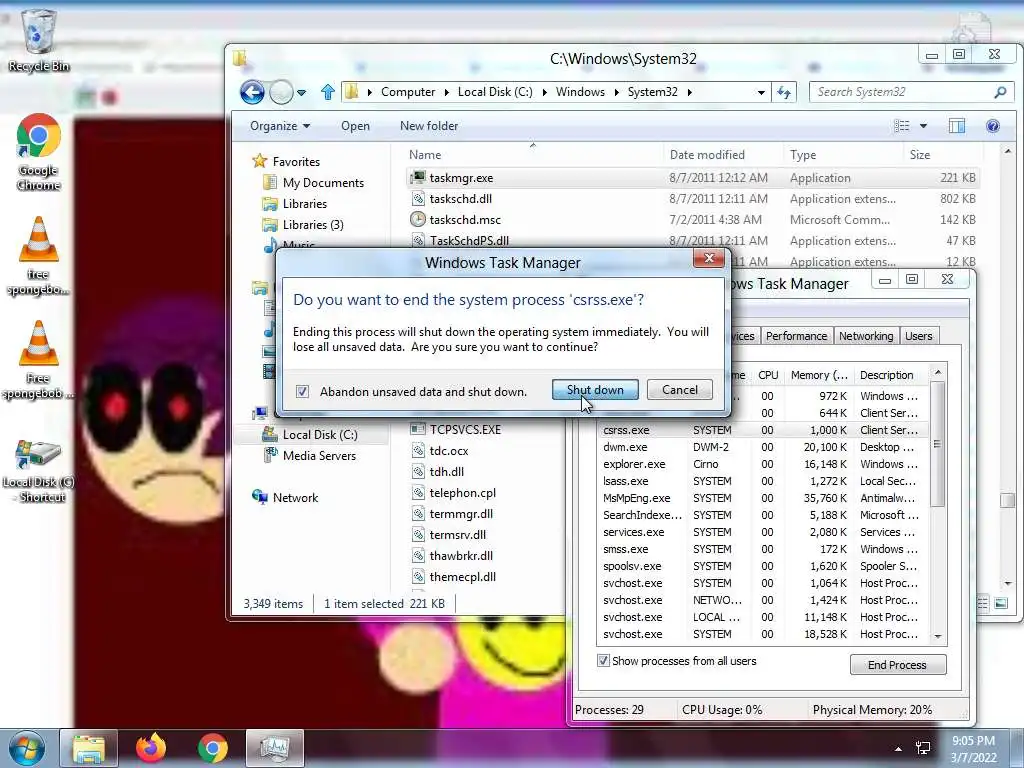Viewport: 1024px width, 768px height.
Task: Click the clock showing 9:05 PM
Action: pos(973,741)
